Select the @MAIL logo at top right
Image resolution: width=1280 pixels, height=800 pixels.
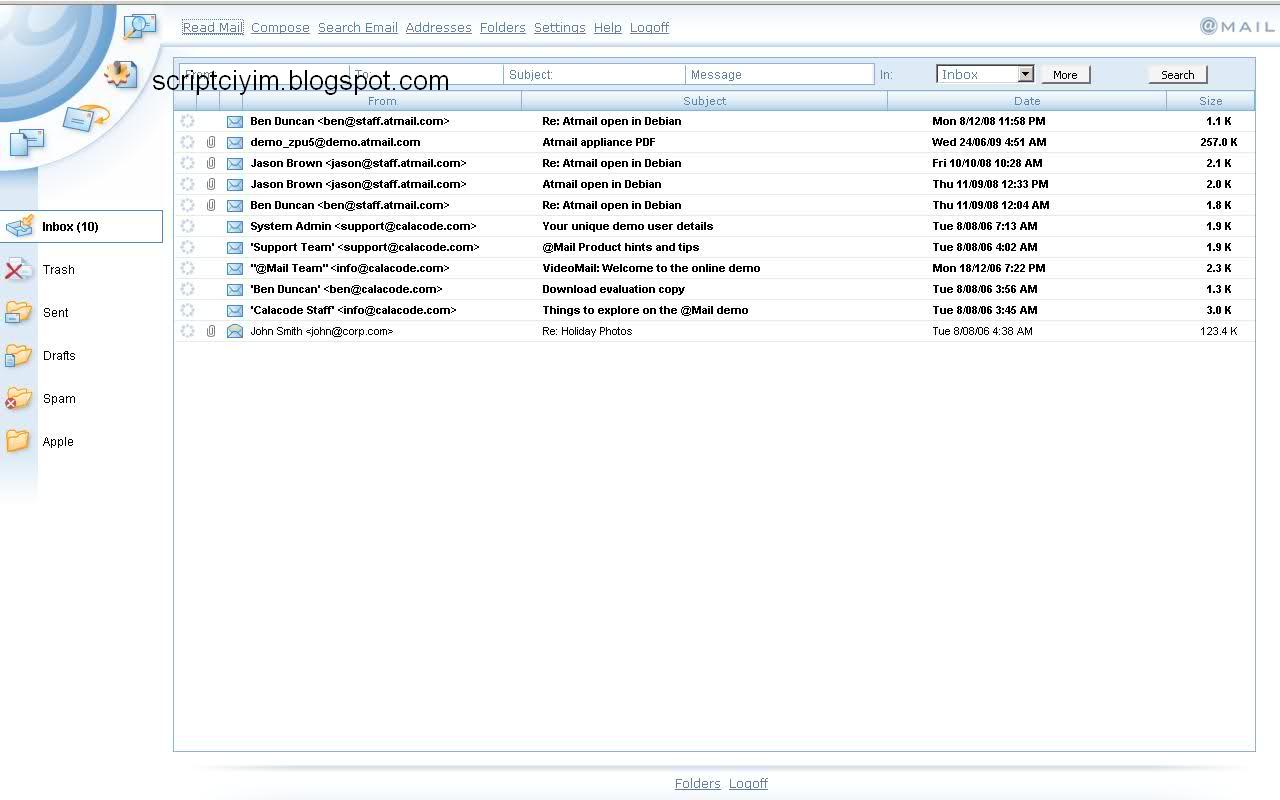pos(1237,27)
